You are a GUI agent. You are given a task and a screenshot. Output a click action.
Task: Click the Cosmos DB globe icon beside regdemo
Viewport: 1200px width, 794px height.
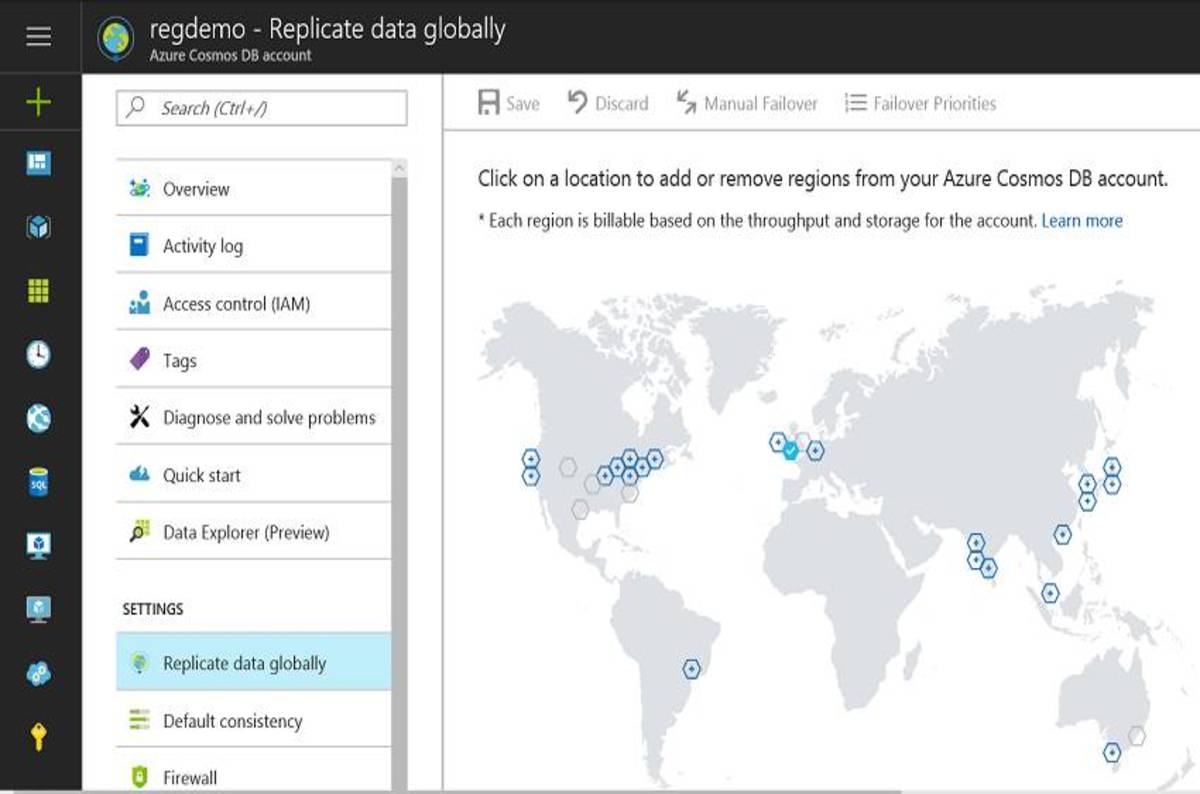pos(117,31)
